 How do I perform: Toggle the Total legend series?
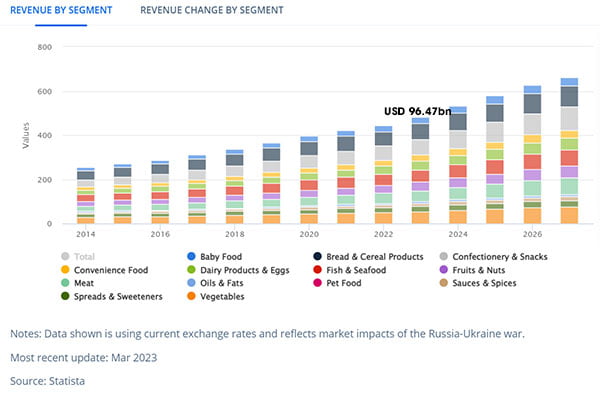pos(78,256)
